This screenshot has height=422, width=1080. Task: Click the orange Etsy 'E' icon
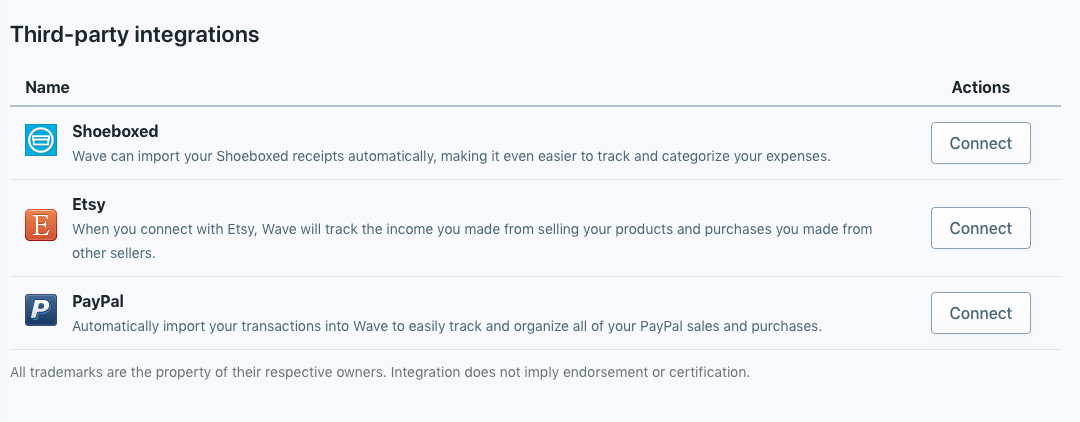coord(41,225)
